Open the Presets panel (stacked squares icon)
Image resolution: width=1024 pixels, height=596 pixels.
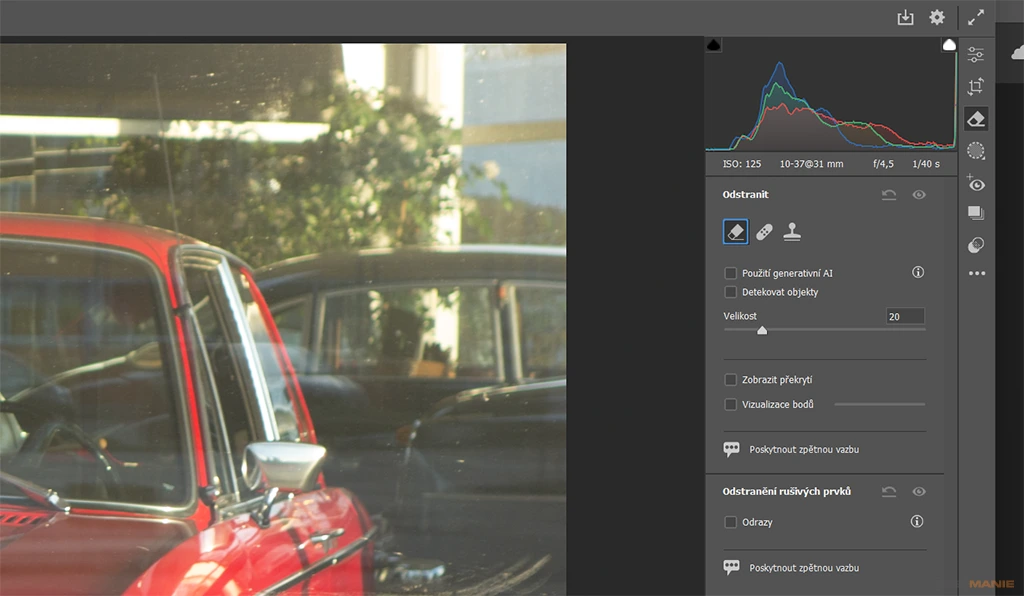click(977, 212)
